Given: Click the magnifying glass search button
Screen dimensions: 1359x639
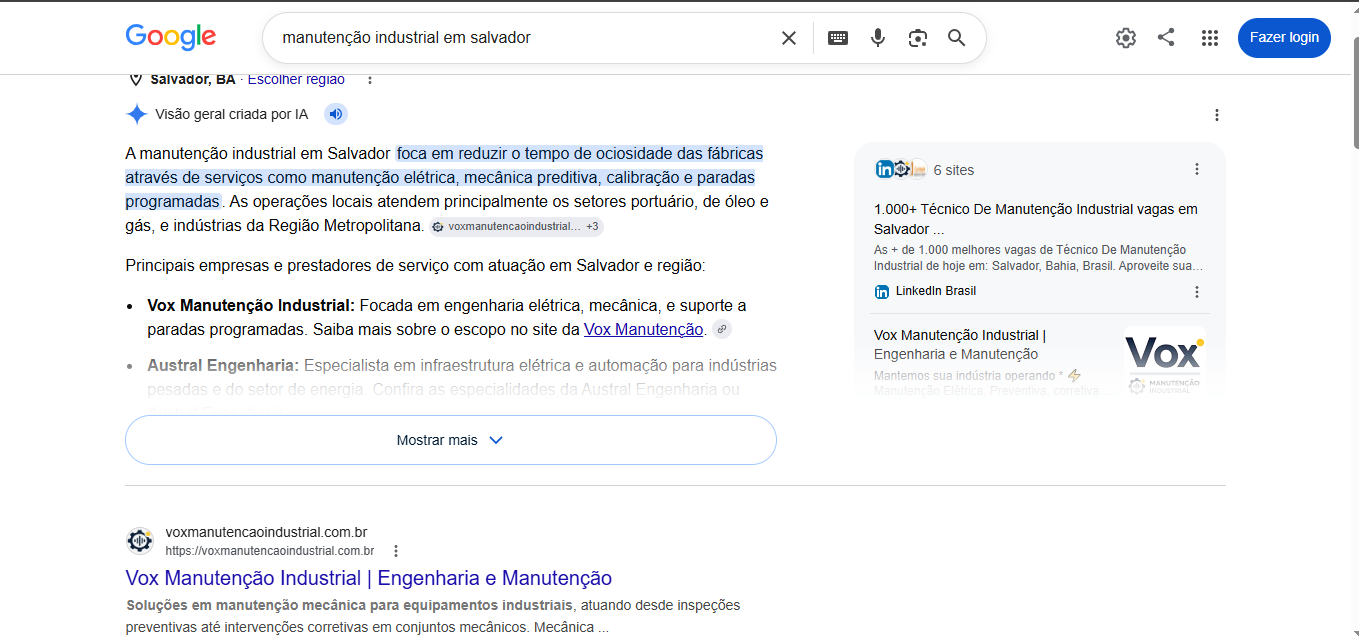Looking at the screenshot, I should point(957,38).
